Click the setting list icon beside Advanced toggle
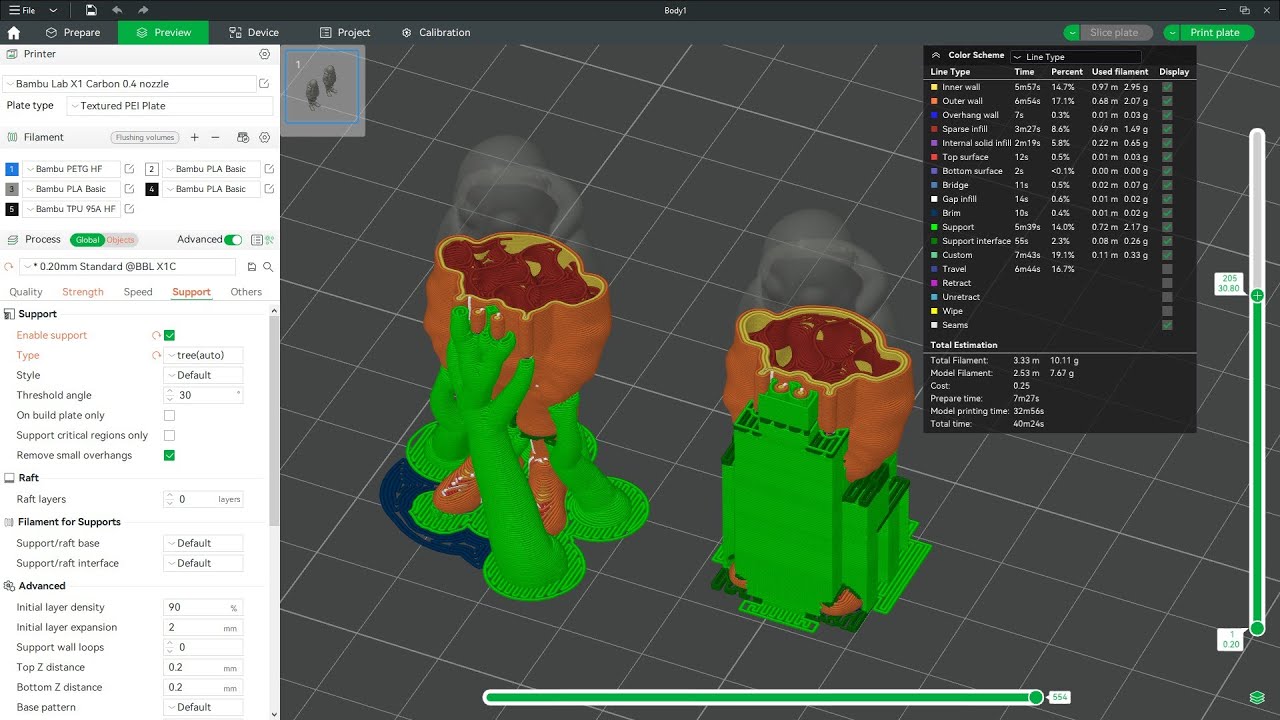Image resolution: width=1280 pixels, height=720 pixels. pyautogui.click(x=257, y=240)
